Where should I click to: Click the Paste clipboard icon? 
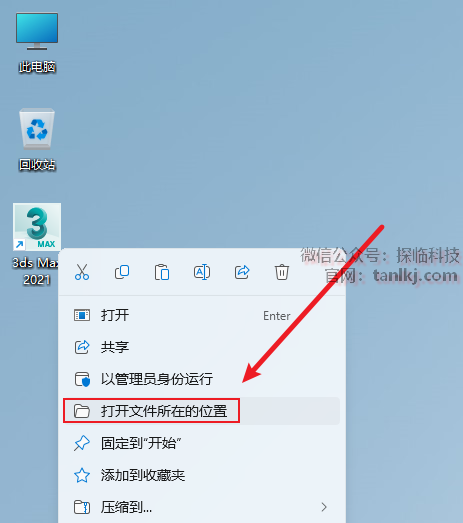pyautogui.click(x=162, y=272)
